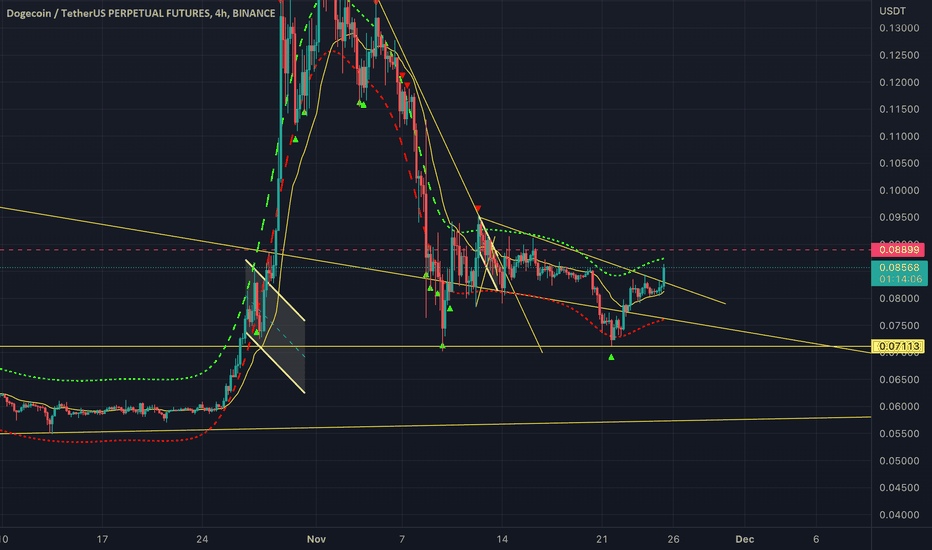Click the 0.06000 price axis label
The height and width of the screenshot is (550, 932).
pyautogui.click(x=899, y=407)
